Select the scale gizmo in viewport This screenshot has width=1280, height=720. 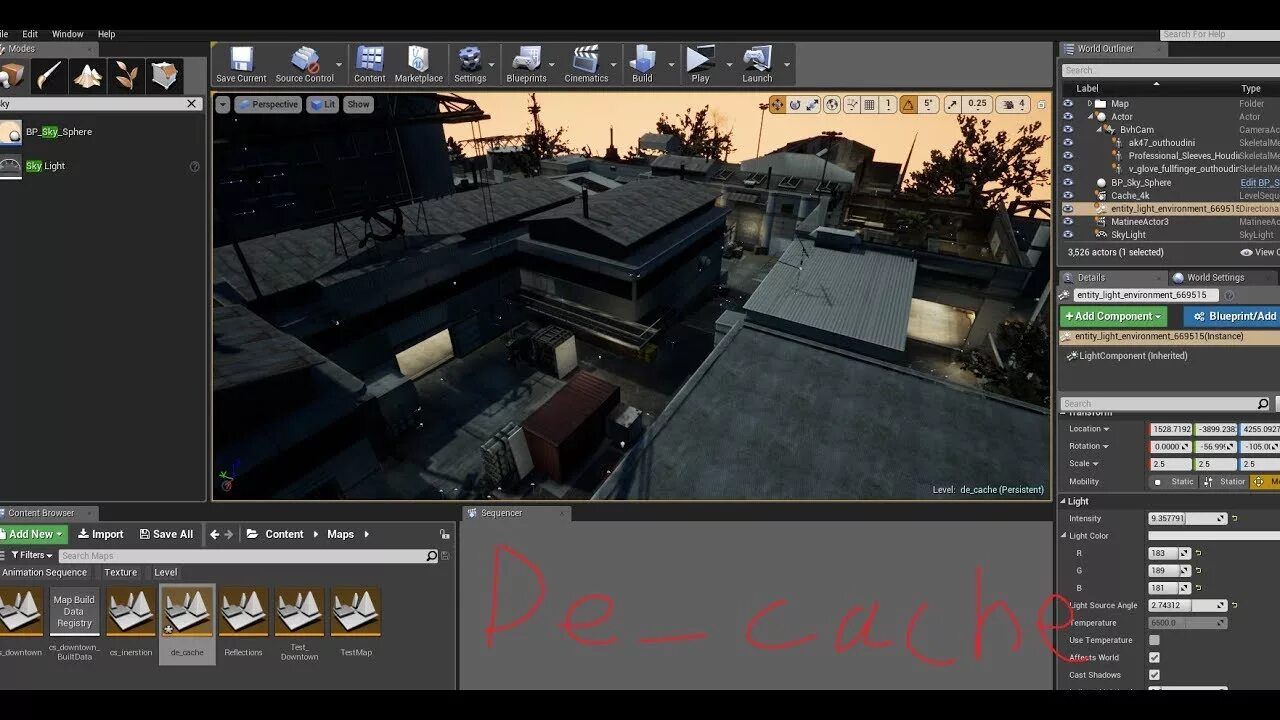[812, 104]
